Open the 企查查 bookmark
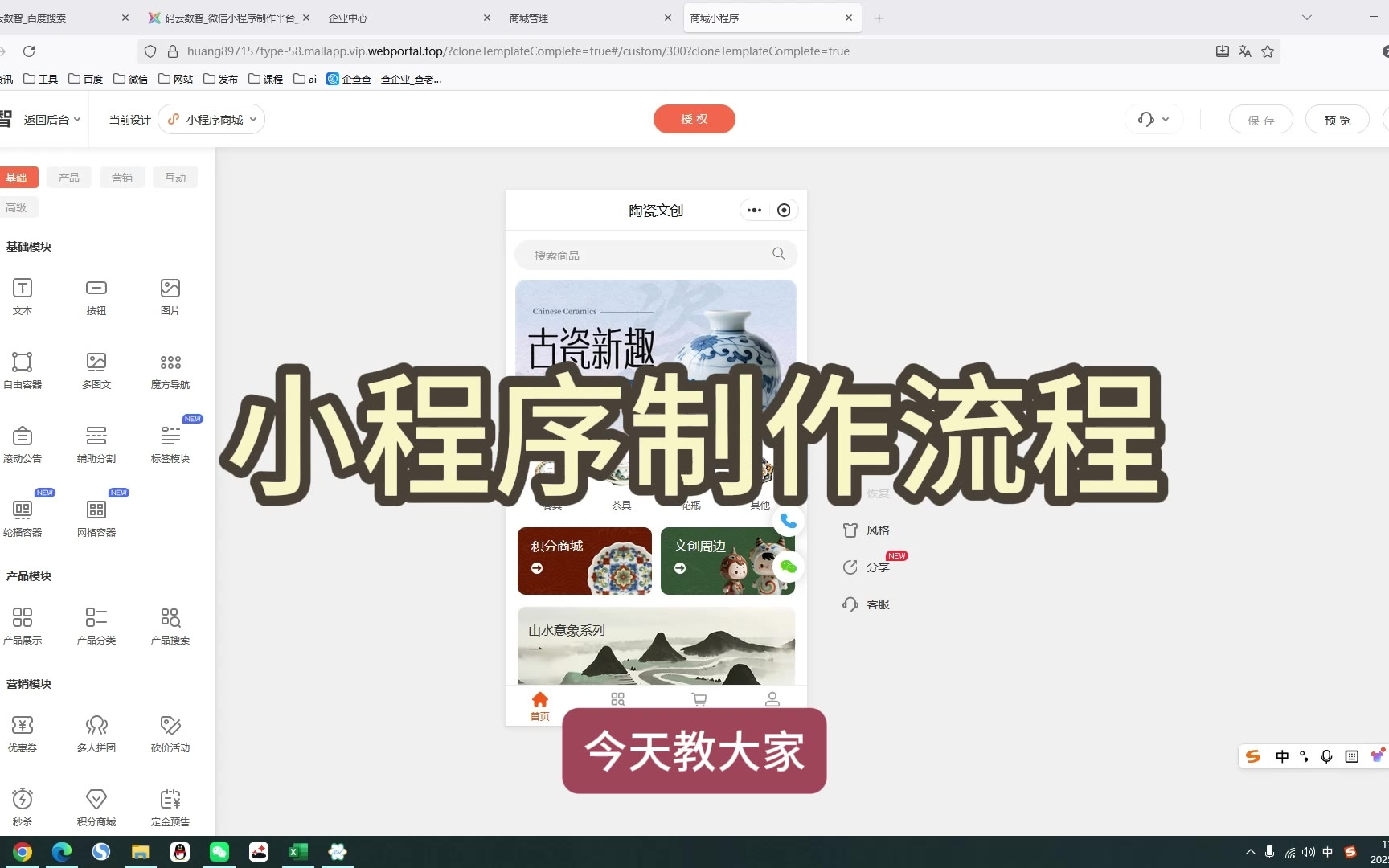 tap(384, 79)
